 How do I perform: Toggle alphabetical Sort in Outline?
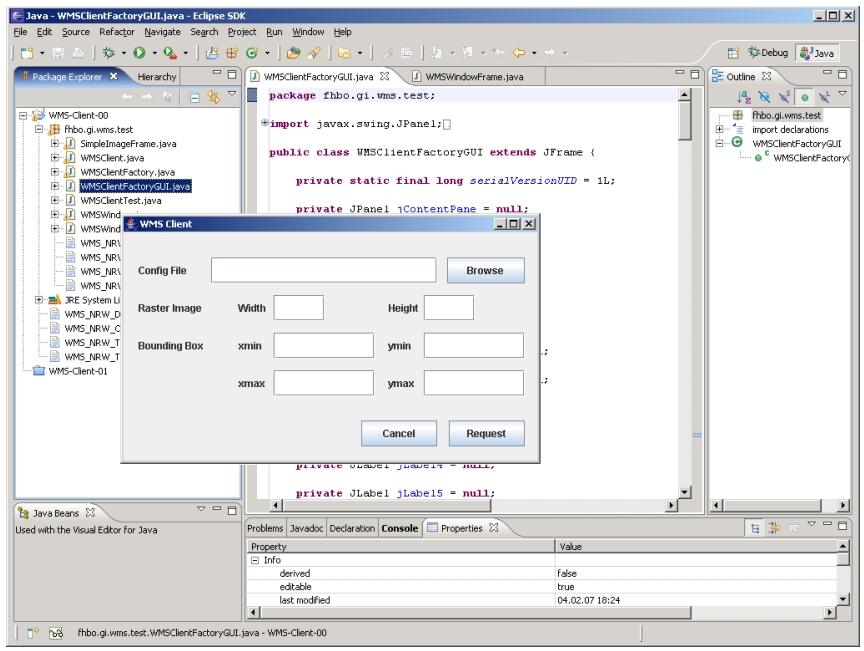[x=744, y=98]
